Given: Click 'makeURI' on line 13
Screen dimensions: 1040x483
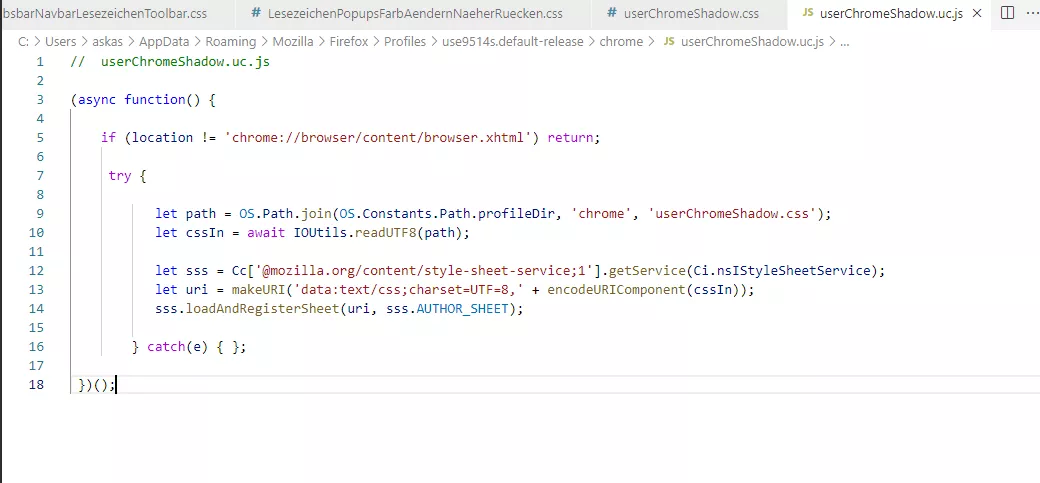Looking at the screenshot, I should click(258, 290).
